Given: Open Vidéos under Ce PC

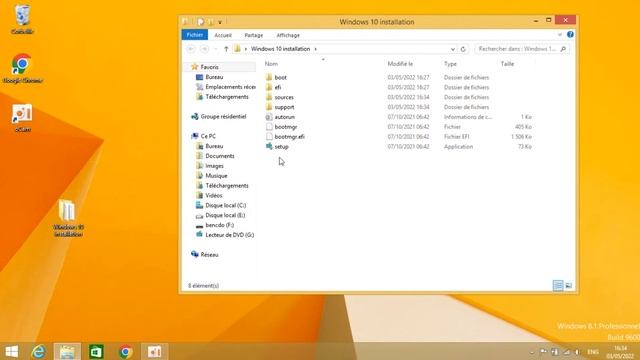Looking at the screenshot, I should click(x=213, y=196).
